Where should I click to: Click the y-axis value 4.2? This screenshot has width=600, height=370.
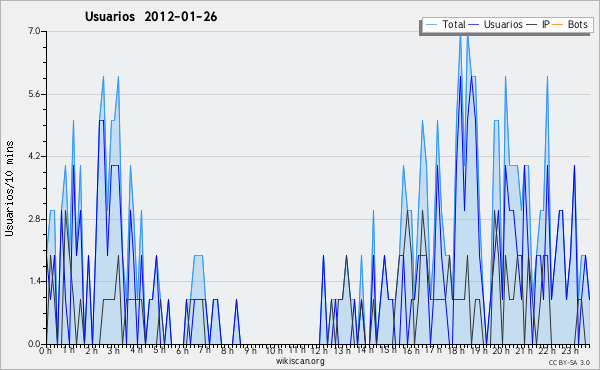pyautogui.click(x=34, y=156)
